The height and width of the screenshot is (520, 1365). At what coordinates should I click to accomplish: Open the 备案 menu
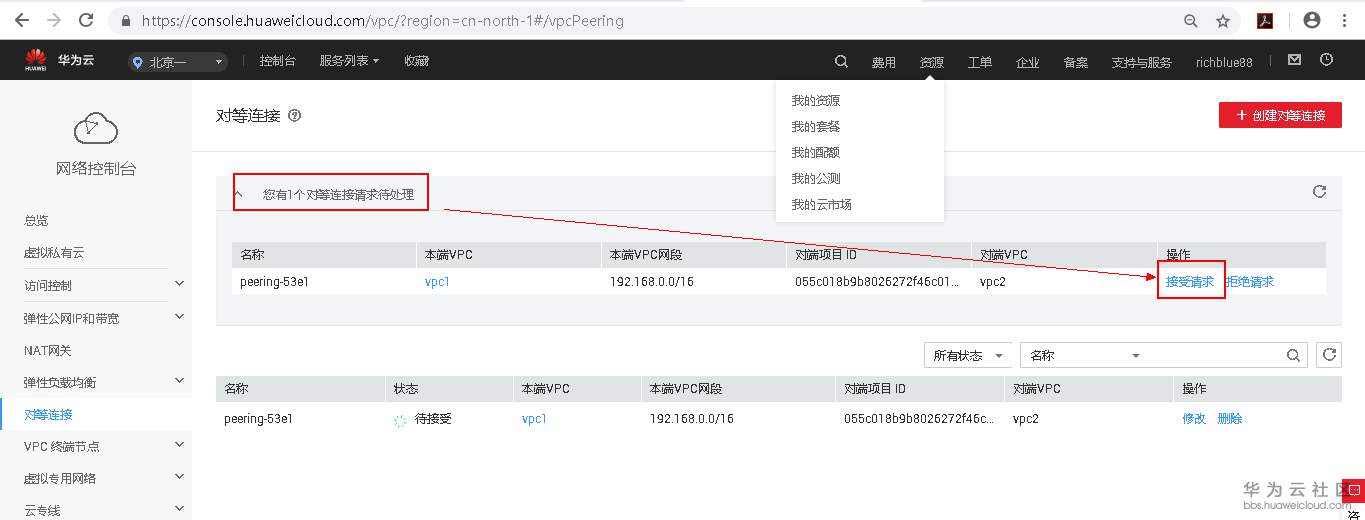(1075, 62)
